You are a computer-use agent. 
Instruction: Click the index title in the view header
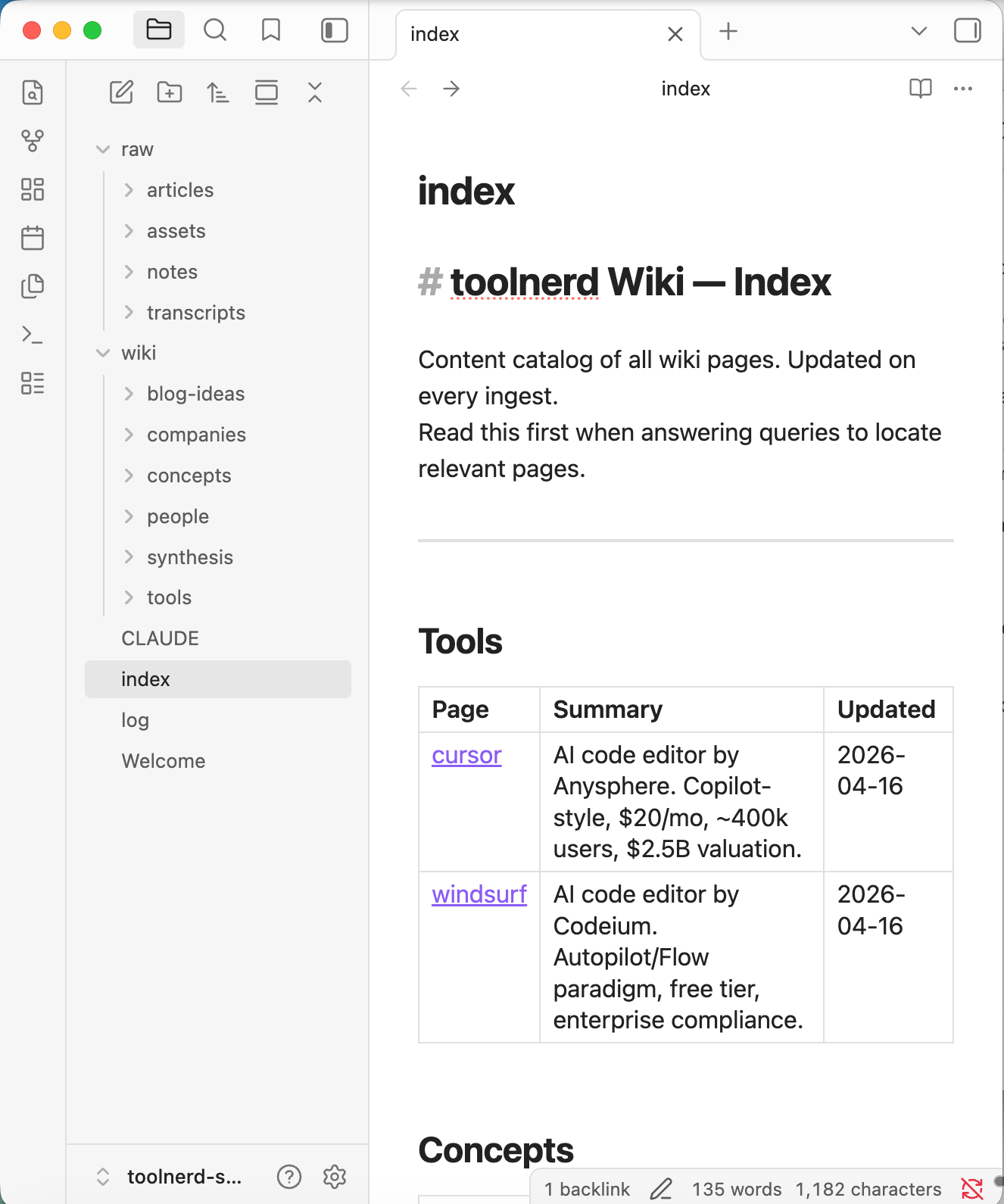(x=686, y=89)
